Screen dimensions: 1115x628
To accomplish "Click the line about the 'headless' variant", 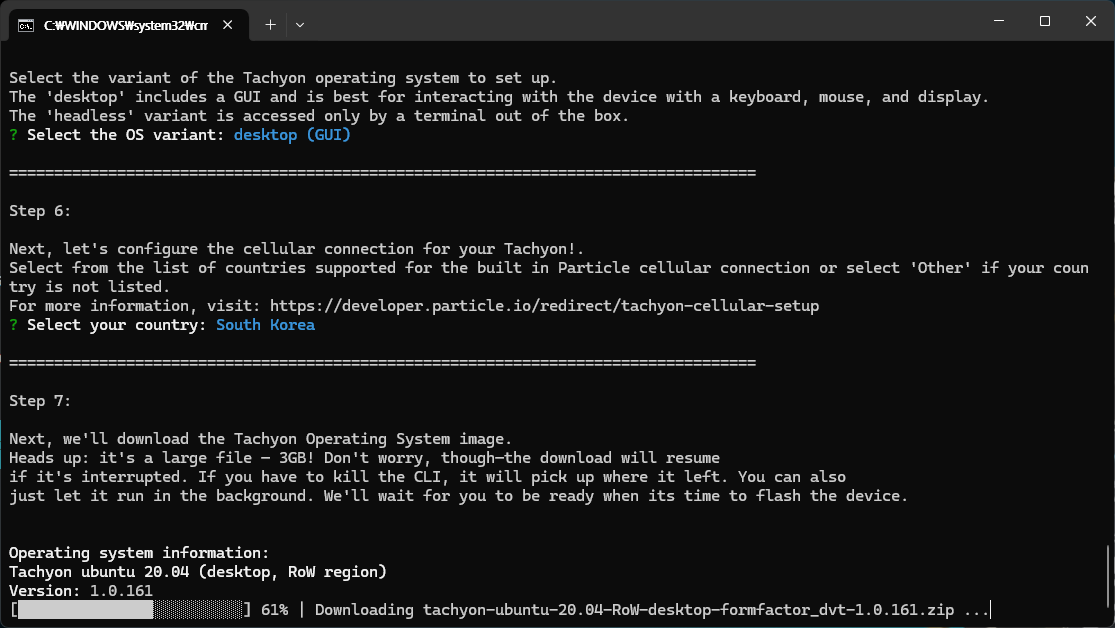I will (x=319, y=116).
